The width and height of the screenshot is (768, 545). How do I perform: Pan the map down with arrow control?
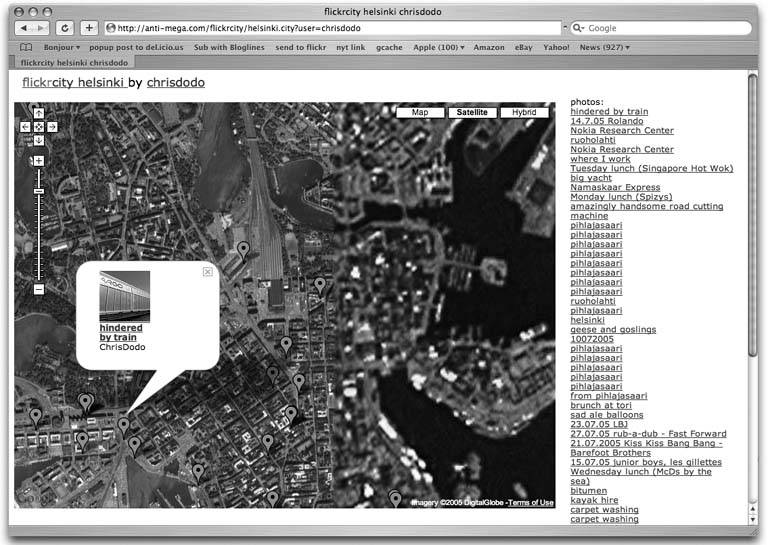click(x=39, y=140)
